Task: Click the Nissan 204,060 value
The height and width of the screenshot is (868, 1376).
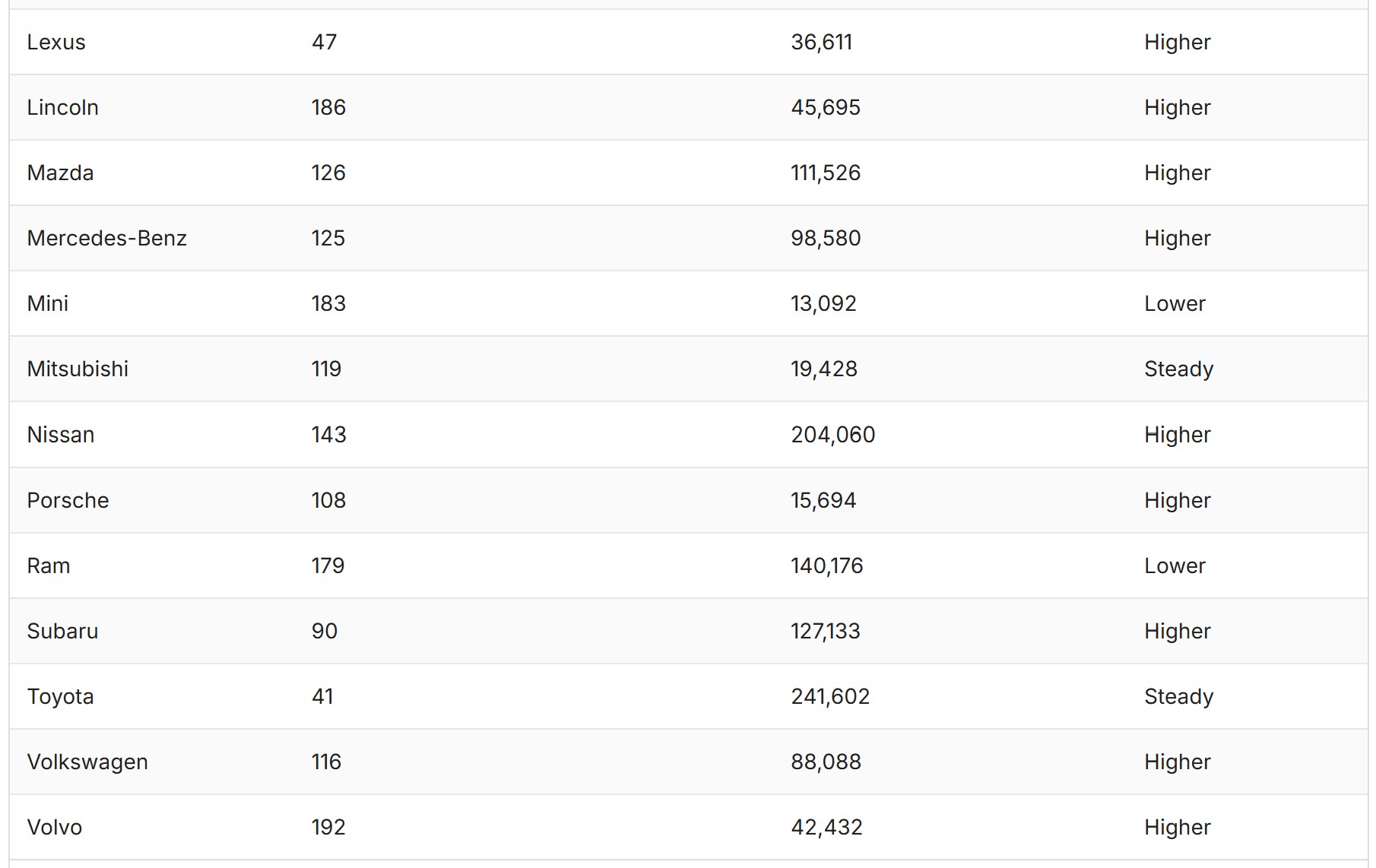Action: 832,434
